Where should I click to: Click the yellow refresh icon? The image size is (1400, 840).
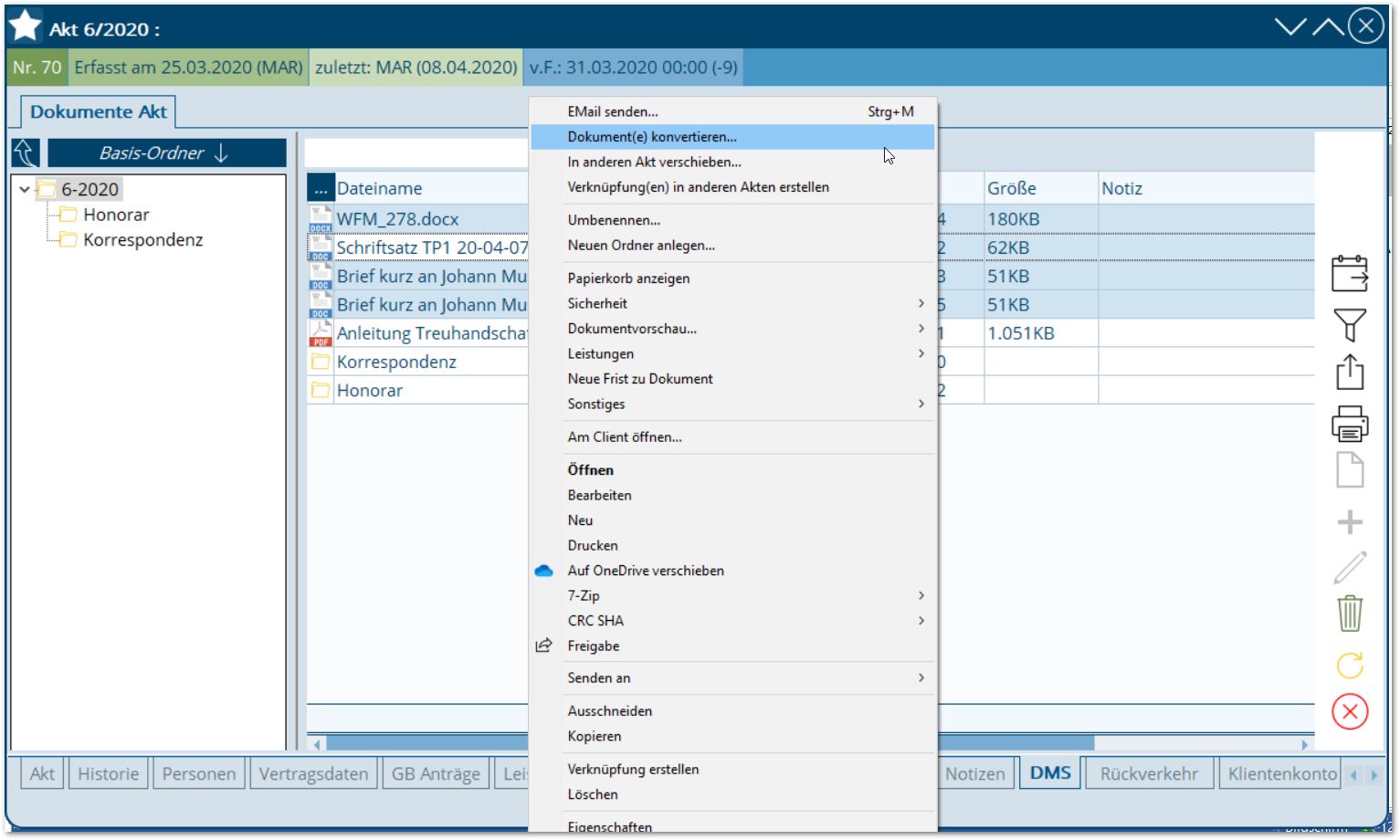click(x=1350, y=665)
